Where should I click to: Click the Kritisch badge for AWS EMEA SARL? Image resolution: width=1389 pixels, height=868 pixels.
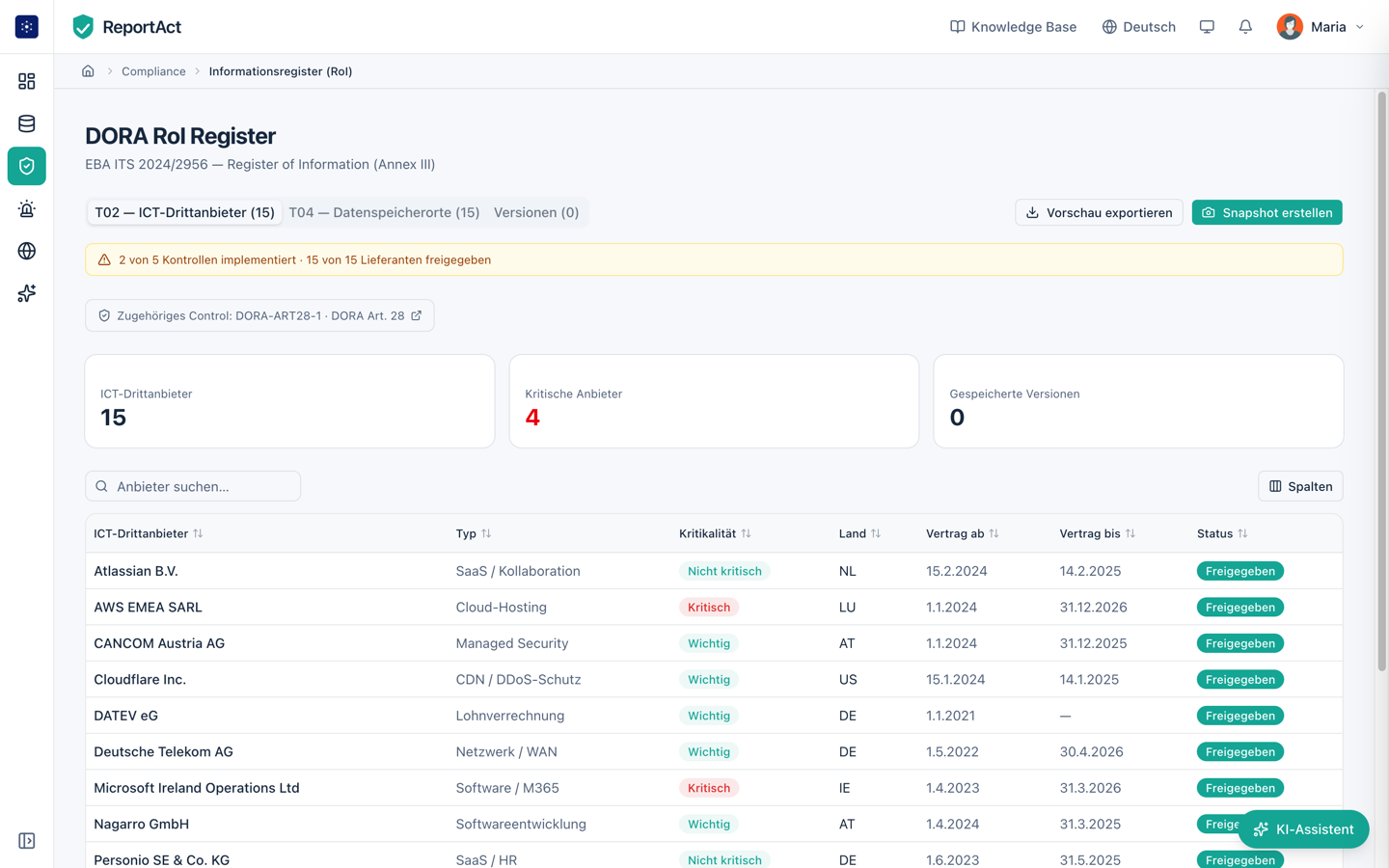pyautogui.click(x=709, y=608)
